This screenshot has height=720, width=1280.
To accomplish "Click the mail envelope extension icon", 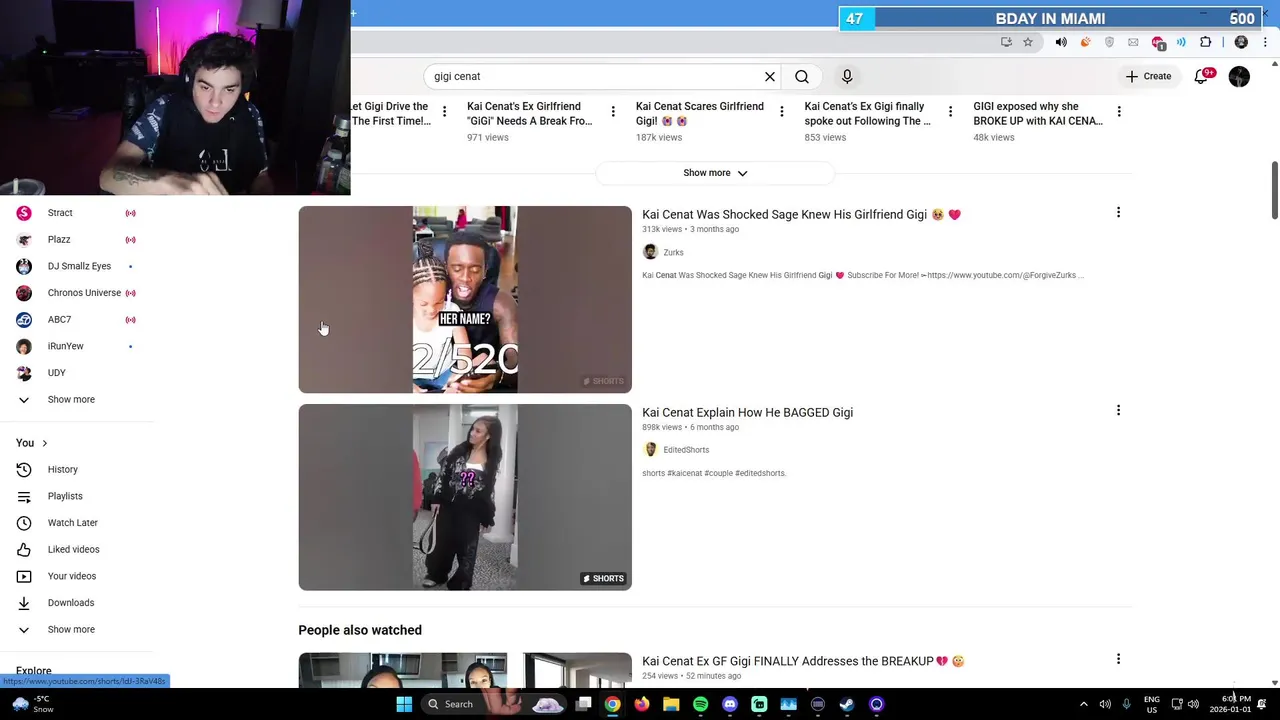I will [x=1133, y=42].
